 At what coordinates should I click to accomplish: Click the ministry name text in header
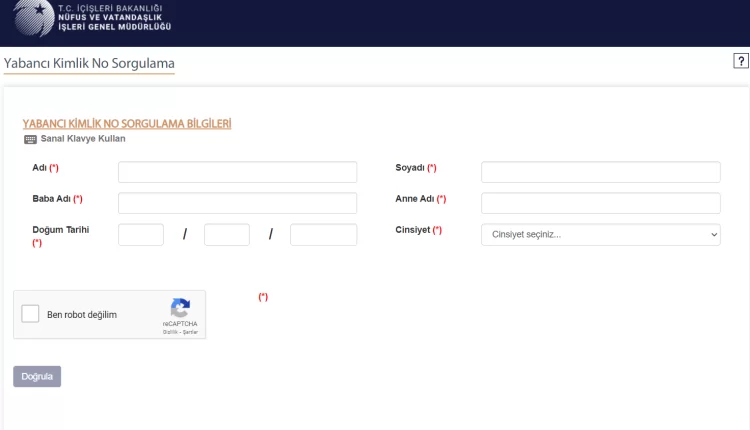click(x=114, y=18)
